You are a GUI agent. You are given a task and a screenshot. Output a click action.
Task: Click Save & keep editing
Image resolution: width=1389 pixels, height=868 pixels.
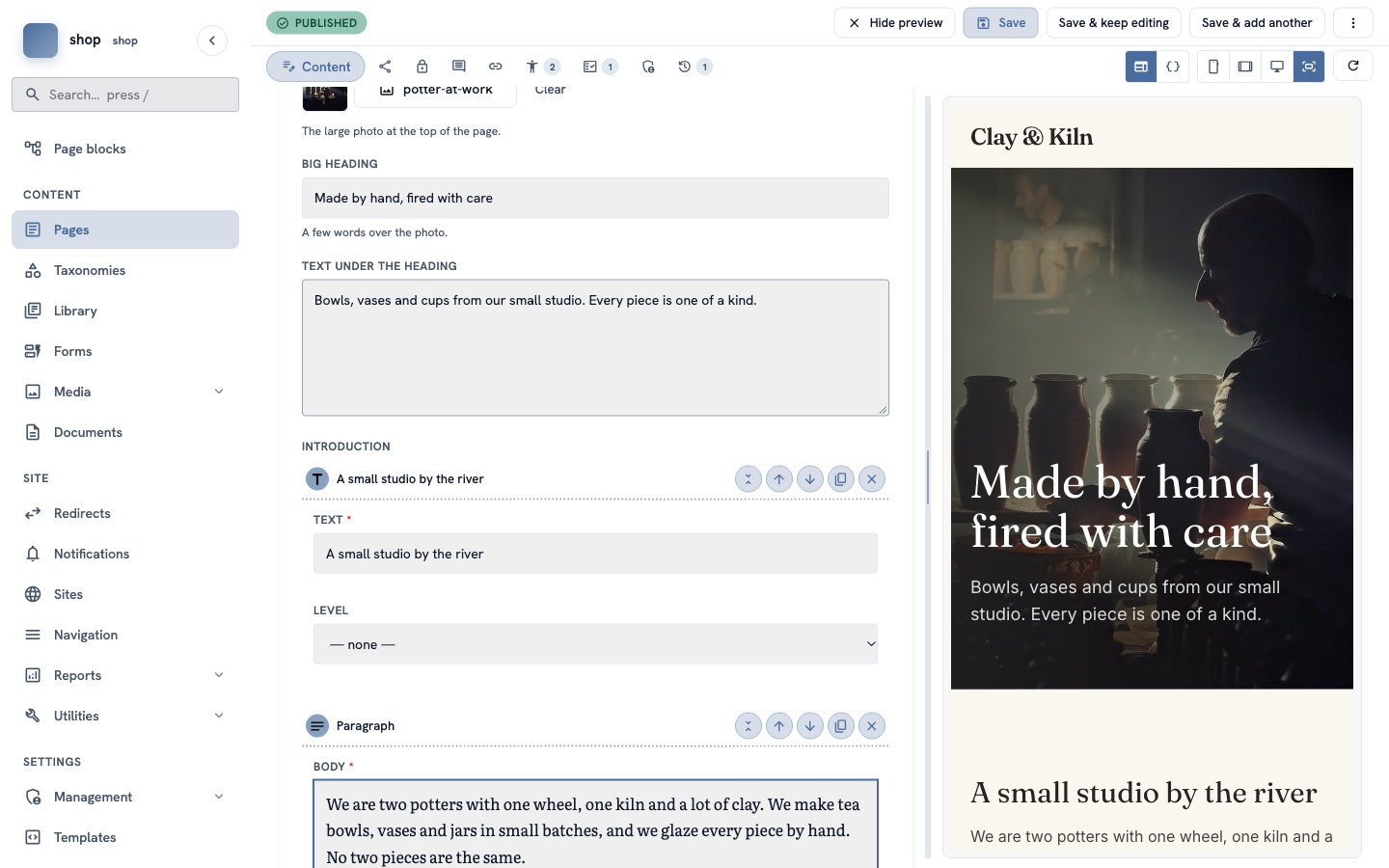1113,23
